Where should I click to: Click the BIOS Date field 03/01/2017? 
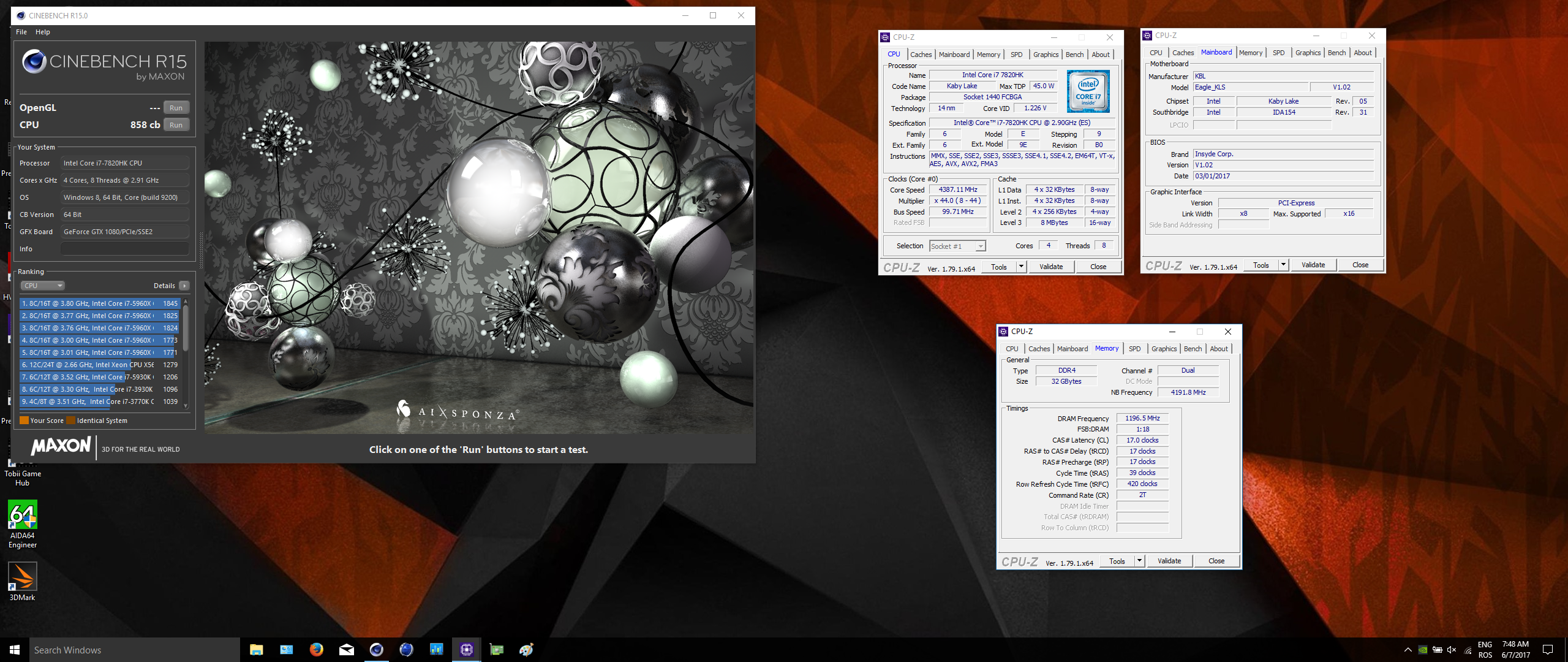[1283, 176]
